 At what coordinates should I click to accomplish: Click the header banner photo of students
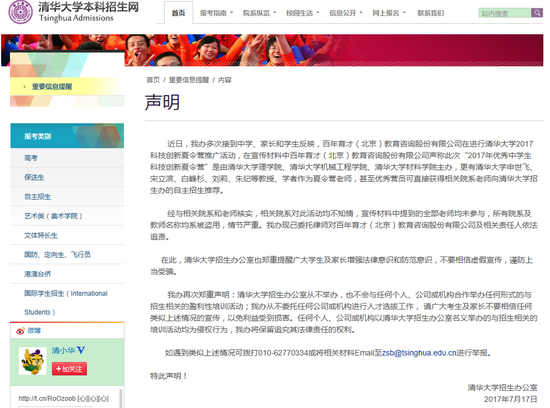(x=272, y=50)
